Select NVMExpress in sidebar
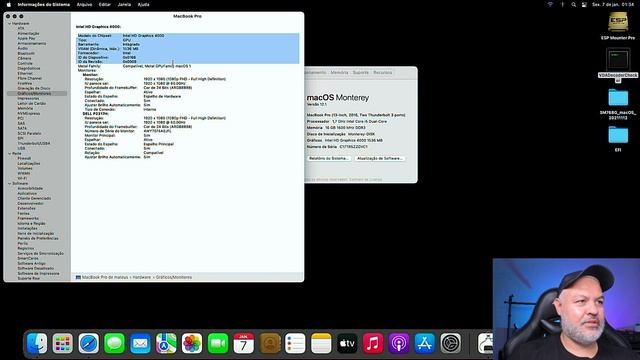 pyautogui.click(x=29, y=113)
